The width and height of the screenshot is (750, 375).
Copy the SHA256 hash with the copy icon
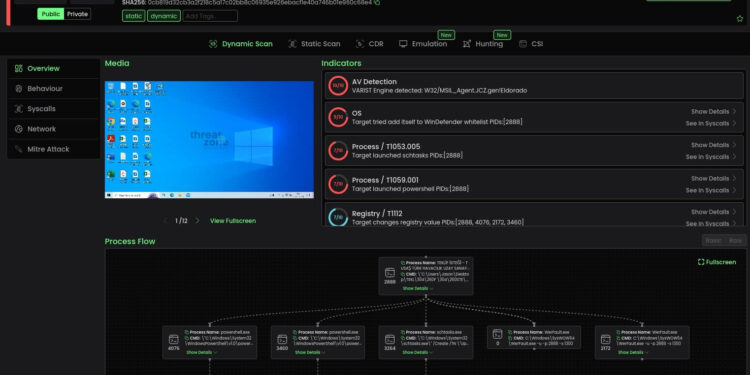377,2
